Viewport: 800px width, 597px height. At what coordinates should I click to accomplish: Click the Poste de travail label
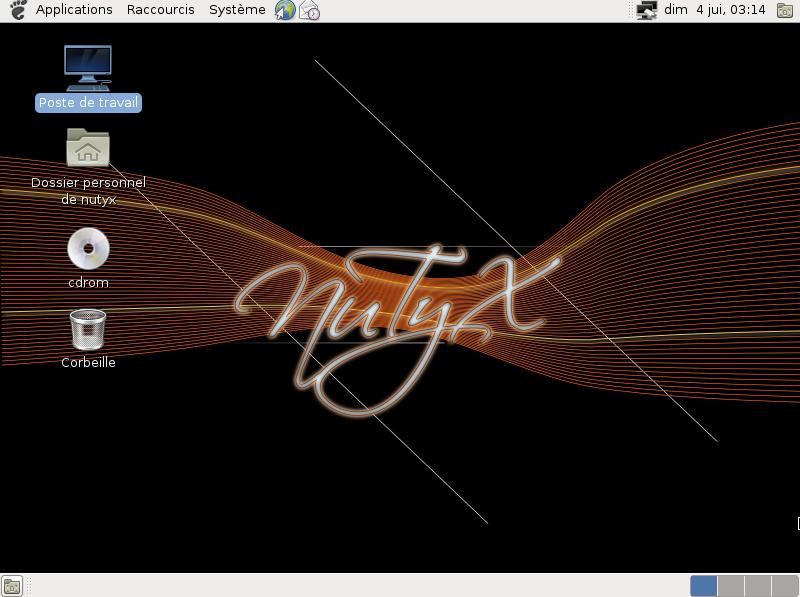tap(88, 103)
